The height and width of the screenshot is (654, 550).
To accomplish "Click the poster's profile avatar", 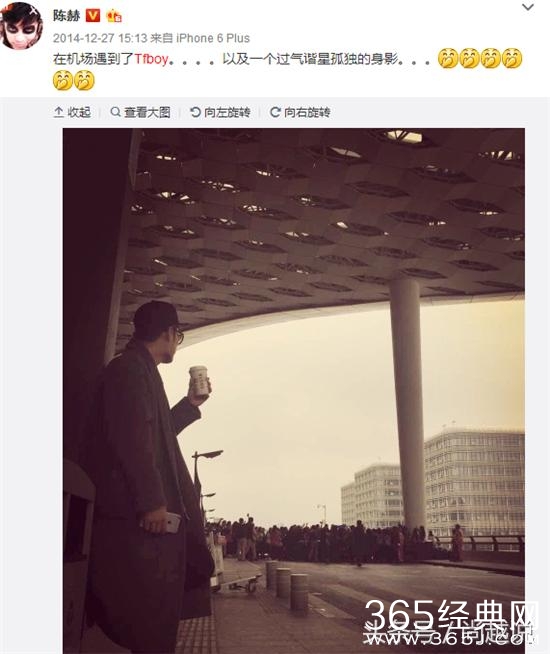I will [21, 26].
